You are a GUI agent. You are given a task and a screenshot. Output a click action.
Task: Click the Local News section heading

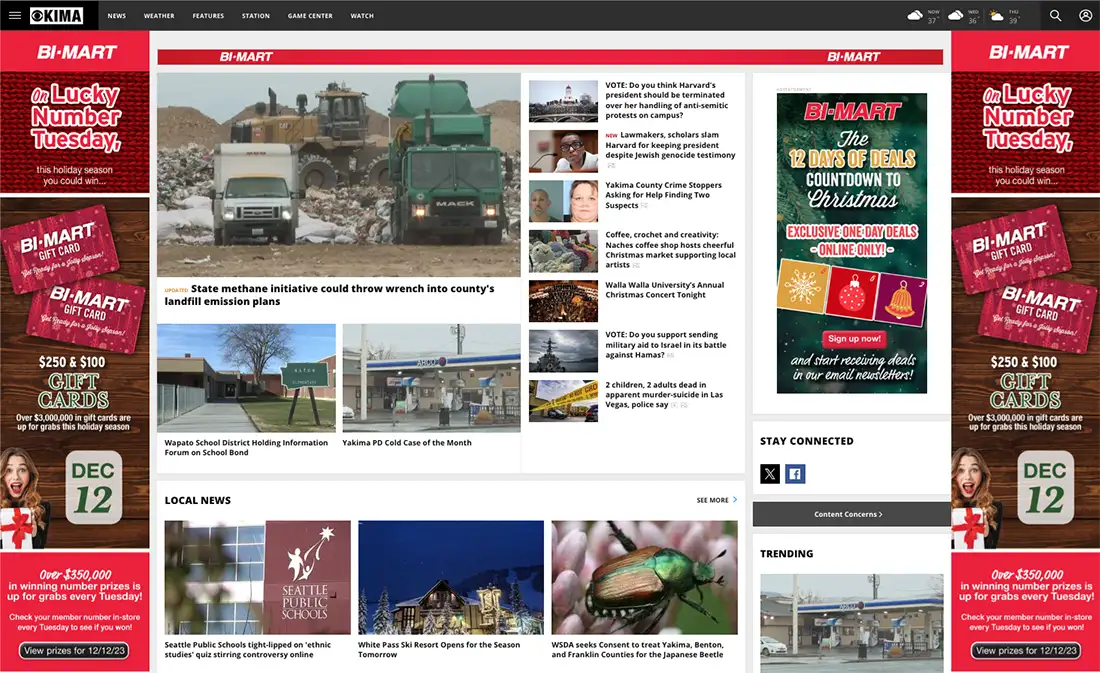[x=198, y=500]
